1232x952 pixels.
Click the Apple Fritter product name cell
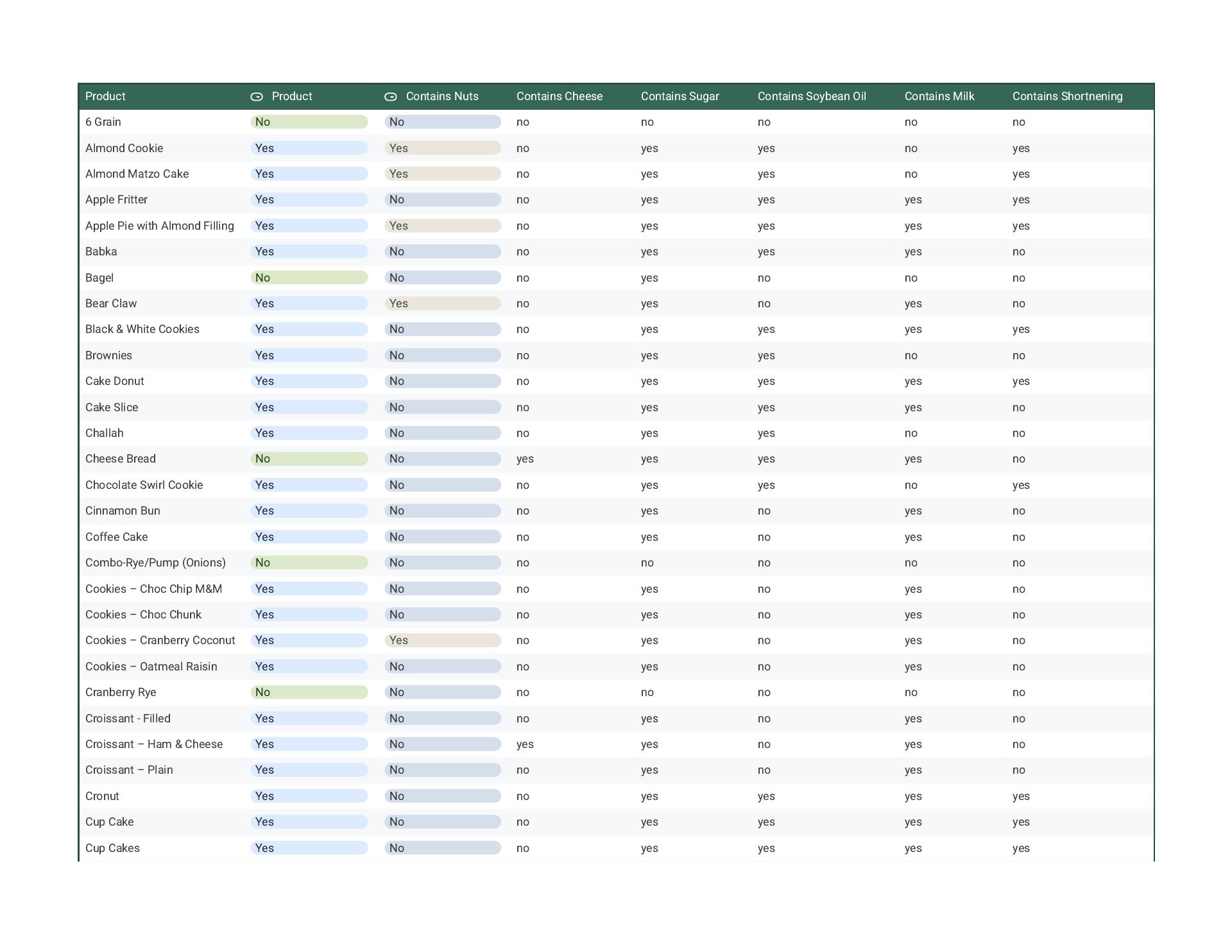click(x=116, y=200)
